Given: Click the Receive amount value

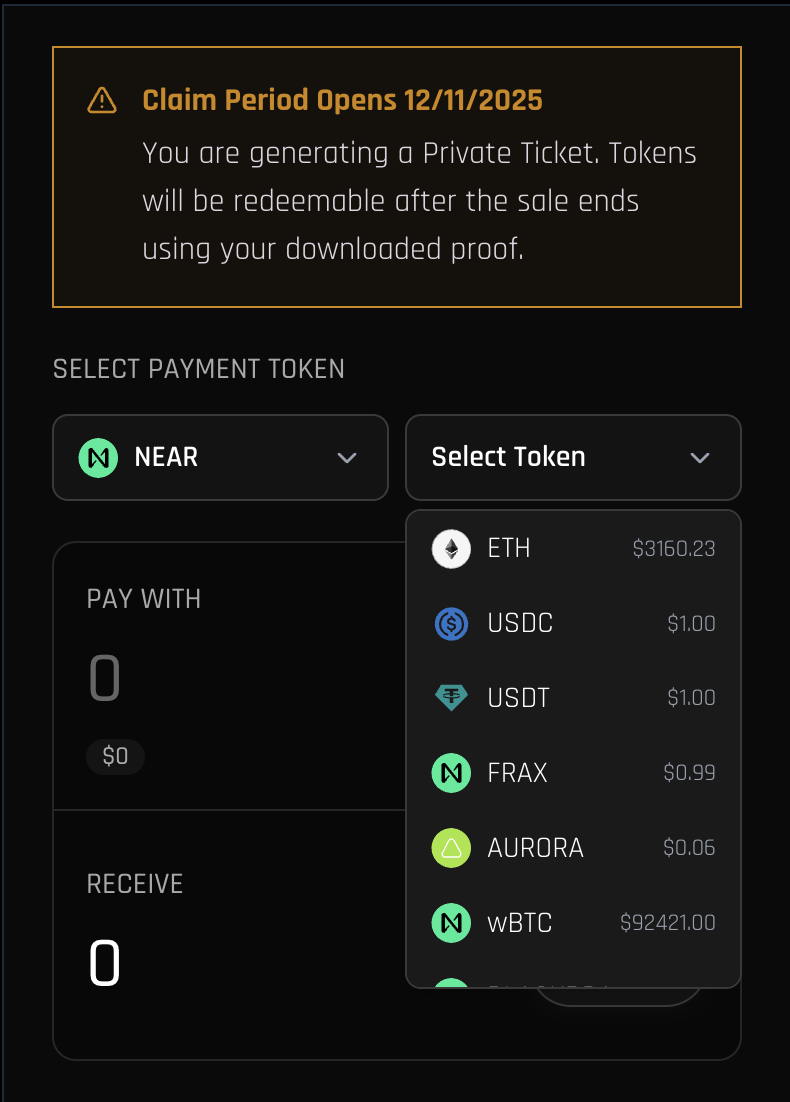Looking at the screenshot, I should [105, 966].
